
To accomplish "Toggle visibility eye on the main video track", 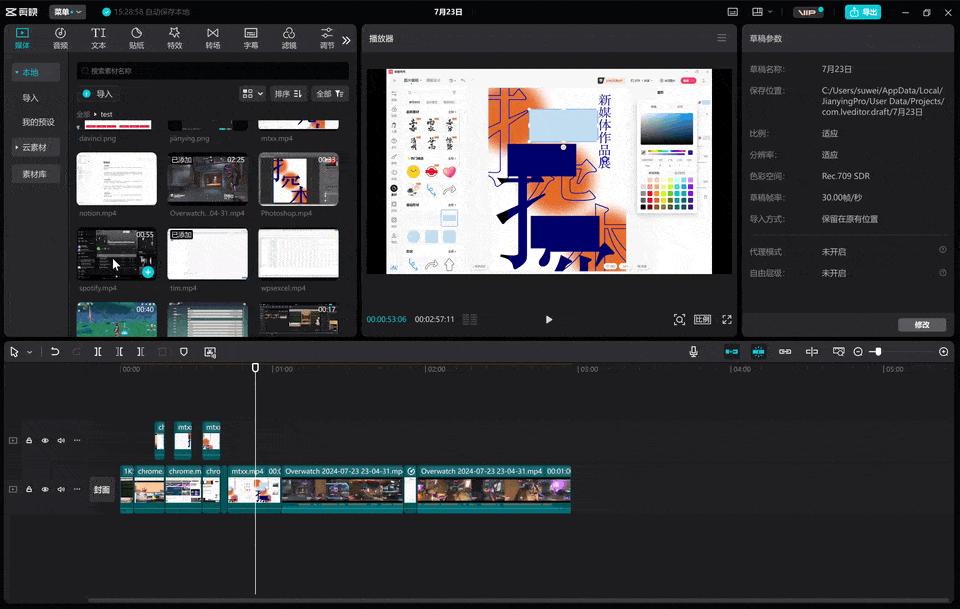I will (45, 489).
